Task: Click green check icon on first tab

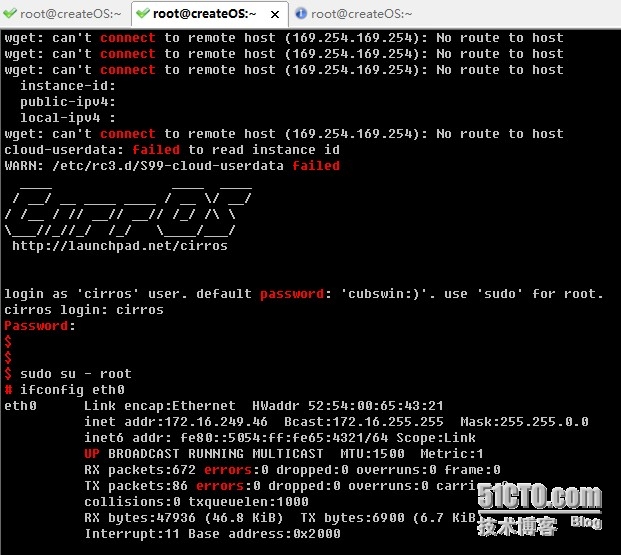Action: coord(10,14)
